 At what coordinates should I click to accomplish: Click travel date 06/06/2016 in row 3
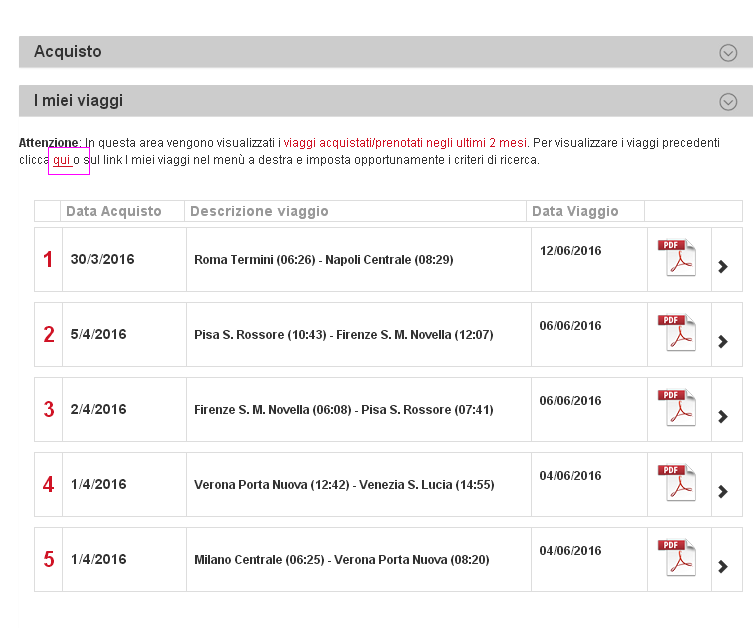tap(571, 400)
